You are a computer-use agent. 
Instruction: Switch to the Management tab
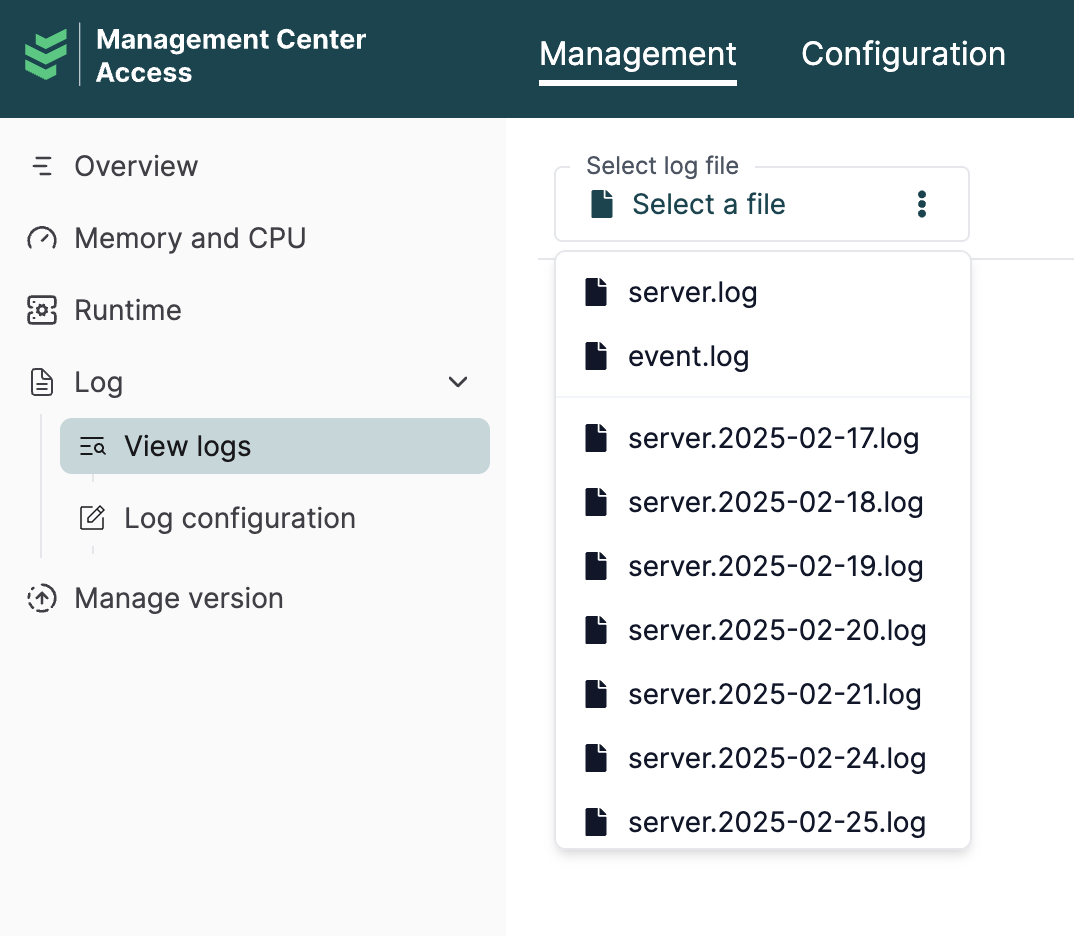pyautogui.click(x=637, y=53)
